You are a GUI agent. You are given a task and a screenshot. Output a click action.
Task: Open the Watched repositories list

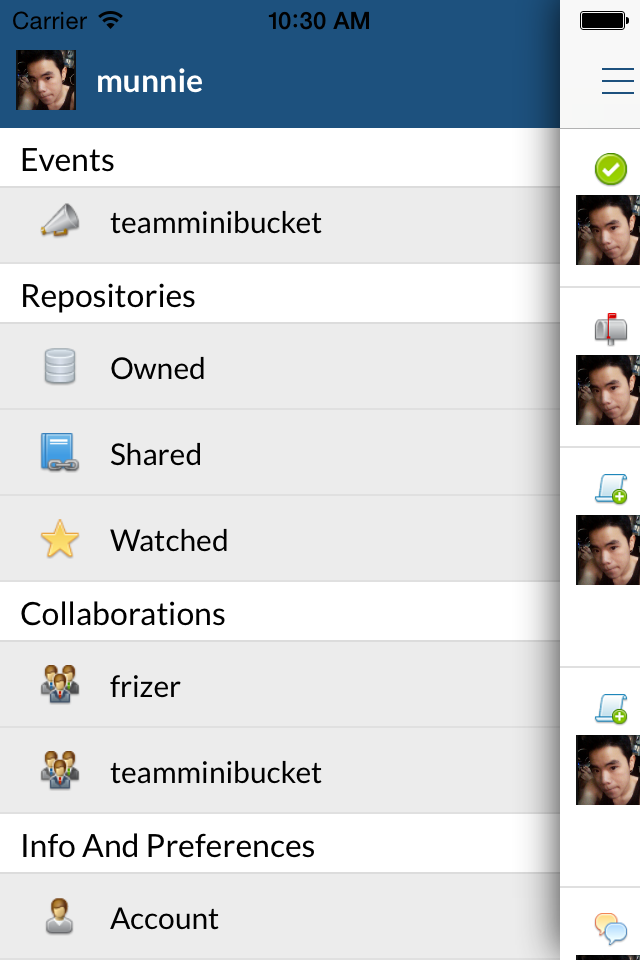pyautogui.click(x=169, y=540)
